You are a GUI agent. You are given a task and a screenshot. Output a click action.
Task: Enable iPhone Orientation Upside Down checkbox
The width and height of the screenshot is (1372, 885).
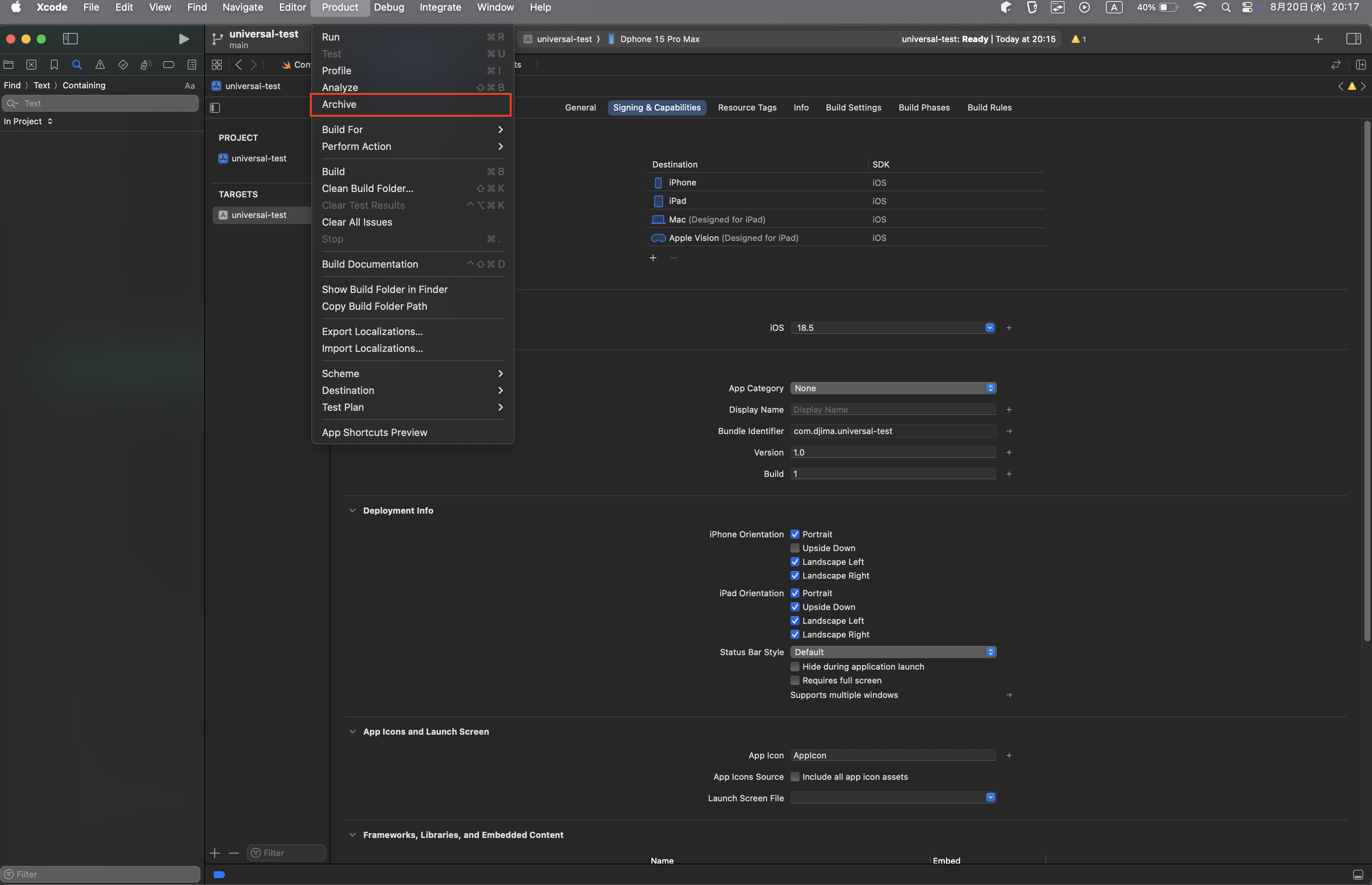(x=795, y=548)
